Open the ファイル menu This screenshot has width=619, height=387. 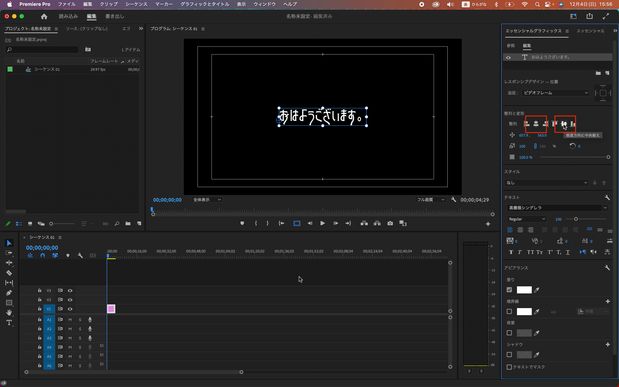[66, 4]
